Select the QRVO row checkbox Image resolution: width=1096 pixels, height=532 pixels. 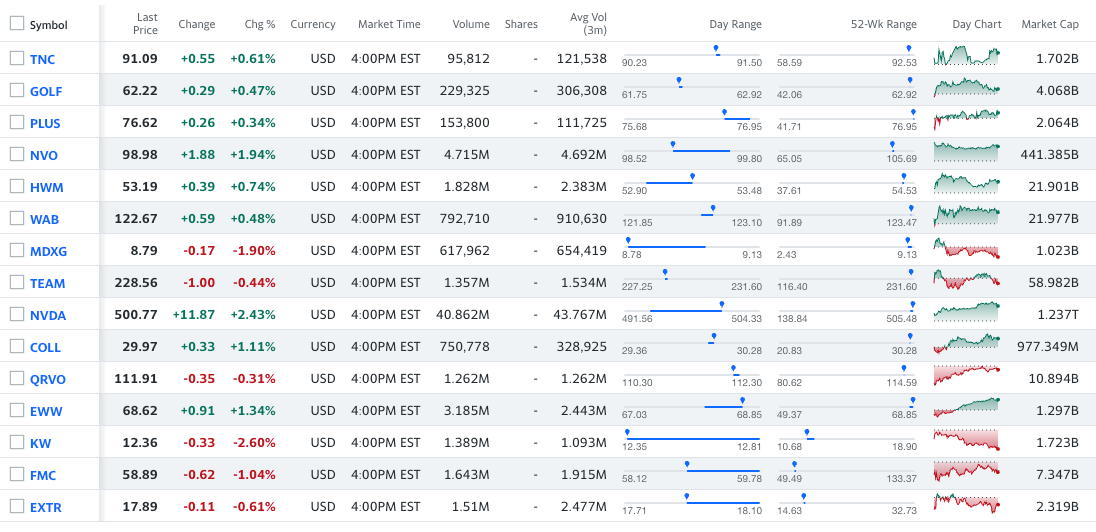pos(17,379)
